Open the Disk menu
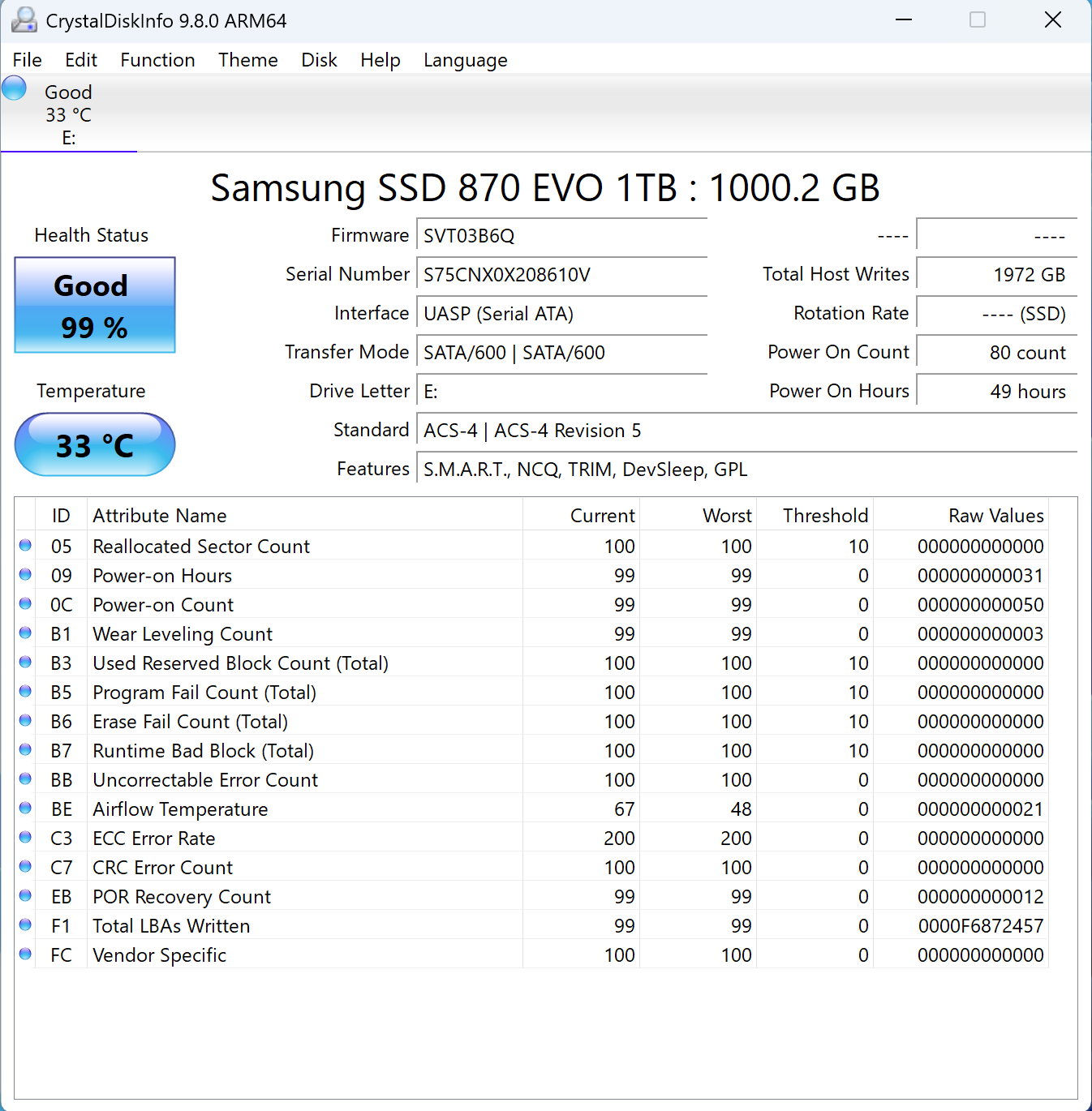 (x=319, y=60)
